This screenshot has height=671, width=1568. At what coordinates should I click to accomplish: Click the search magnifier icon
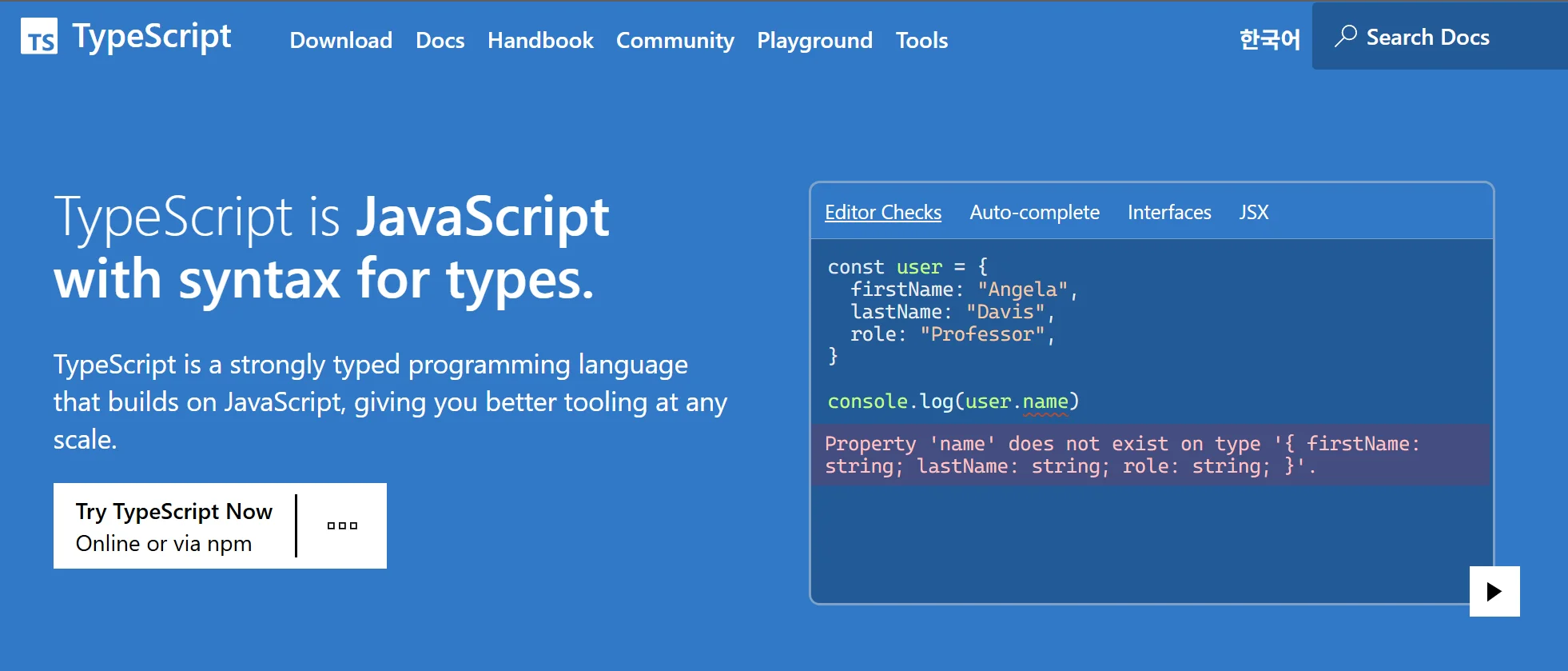tap(1346, 36)
